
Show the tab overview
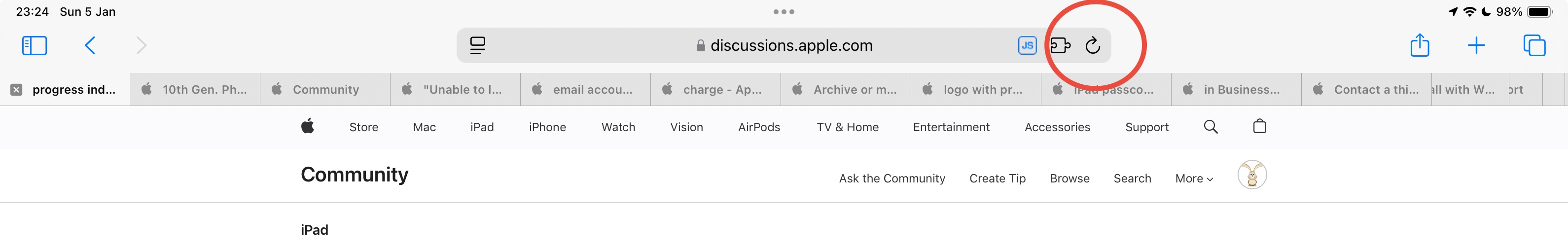[1534, 46]
